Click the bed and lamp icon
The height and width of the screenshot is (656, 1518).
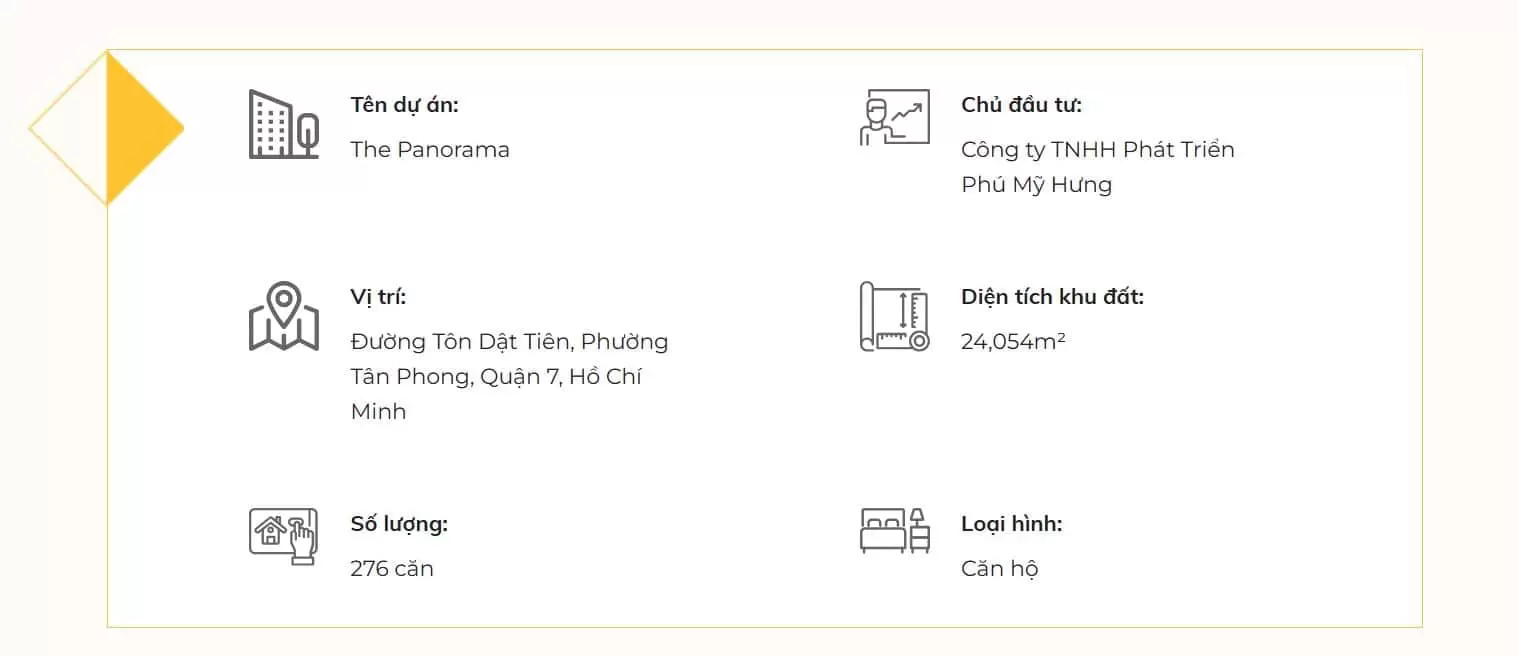[894, 530]
